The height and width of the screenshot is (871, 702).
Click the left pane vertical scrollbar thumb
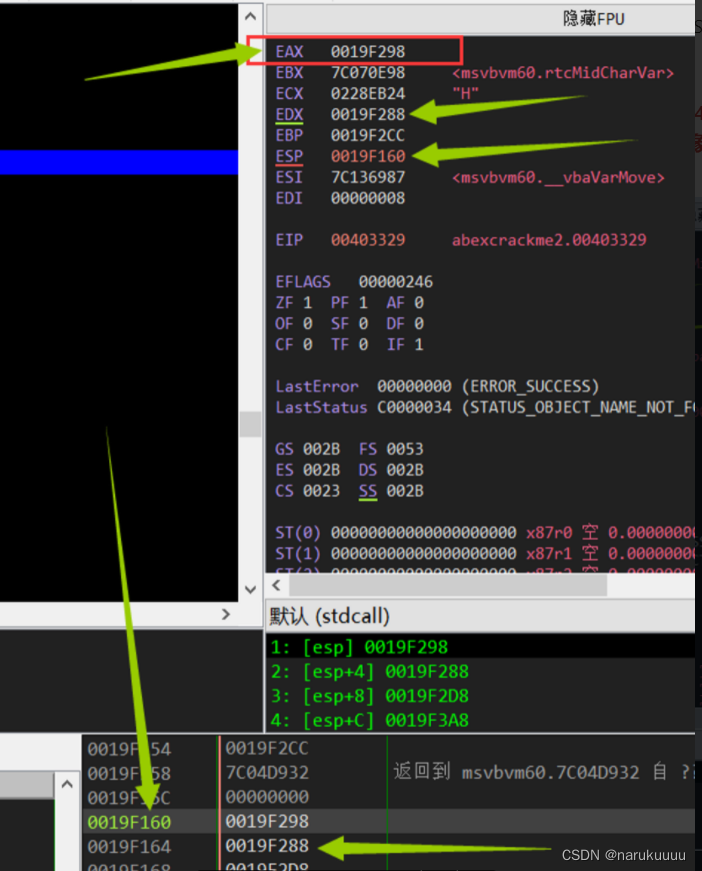[250, 424]
